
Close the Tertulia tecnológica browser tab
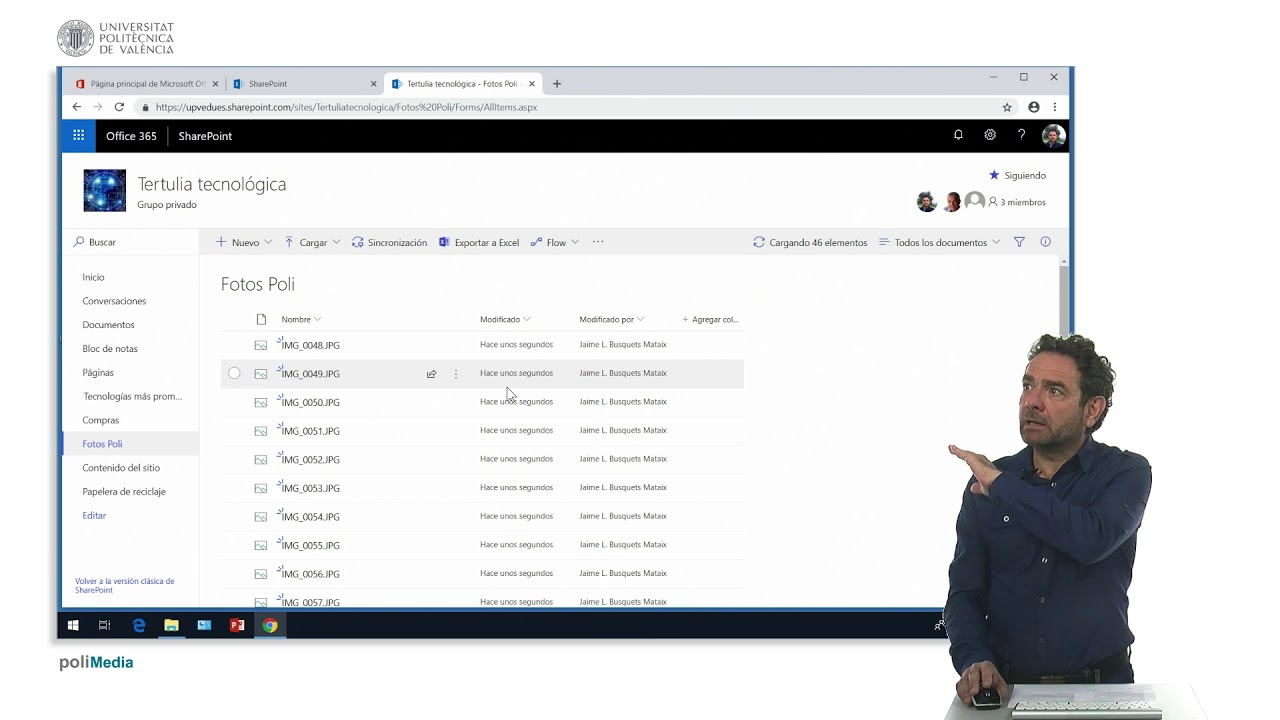coord(532,84)
